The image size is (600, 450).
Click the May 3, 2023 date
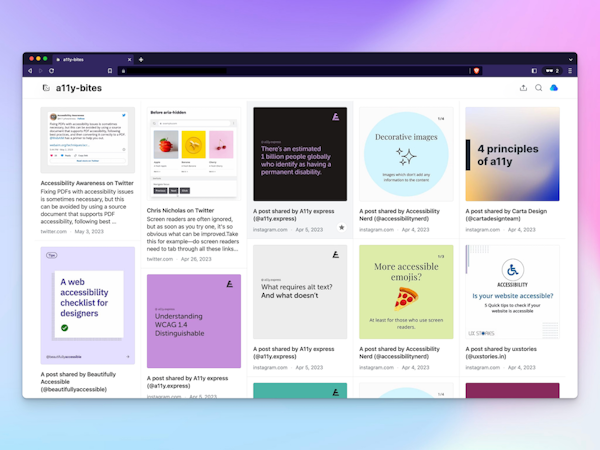point(89,232)
